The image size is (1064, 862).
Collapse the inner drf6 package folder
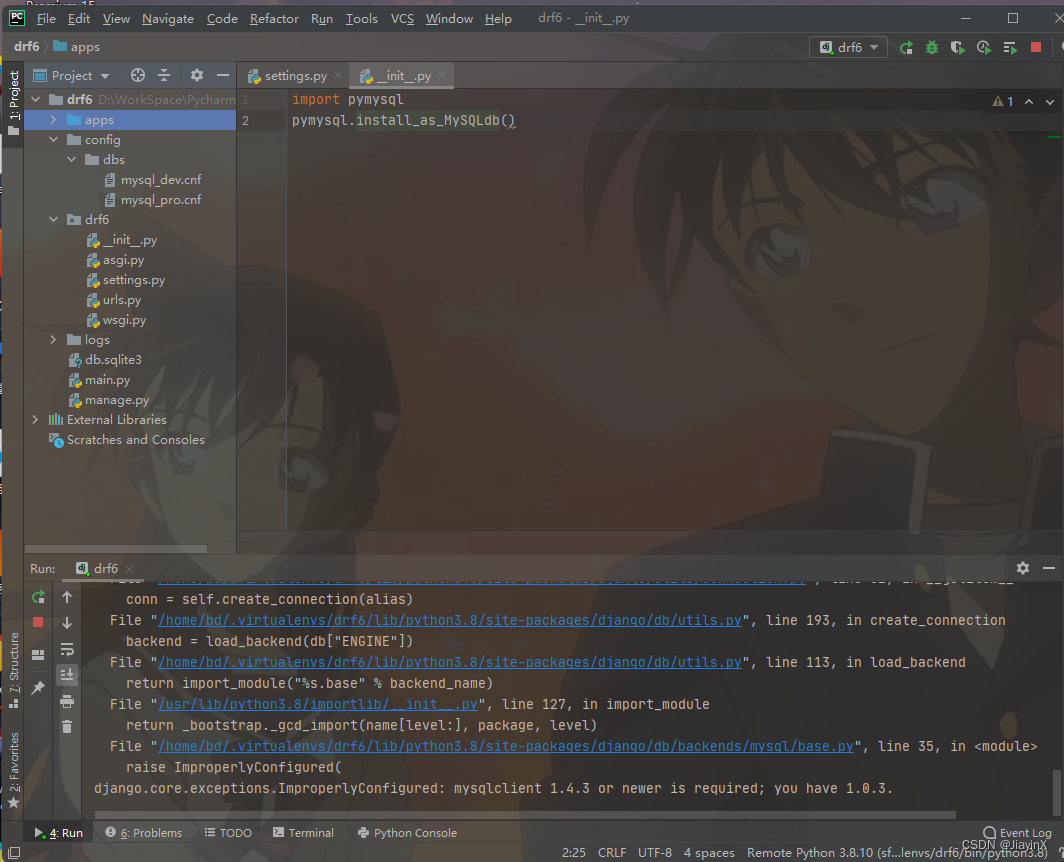click(x=53, y=219)
